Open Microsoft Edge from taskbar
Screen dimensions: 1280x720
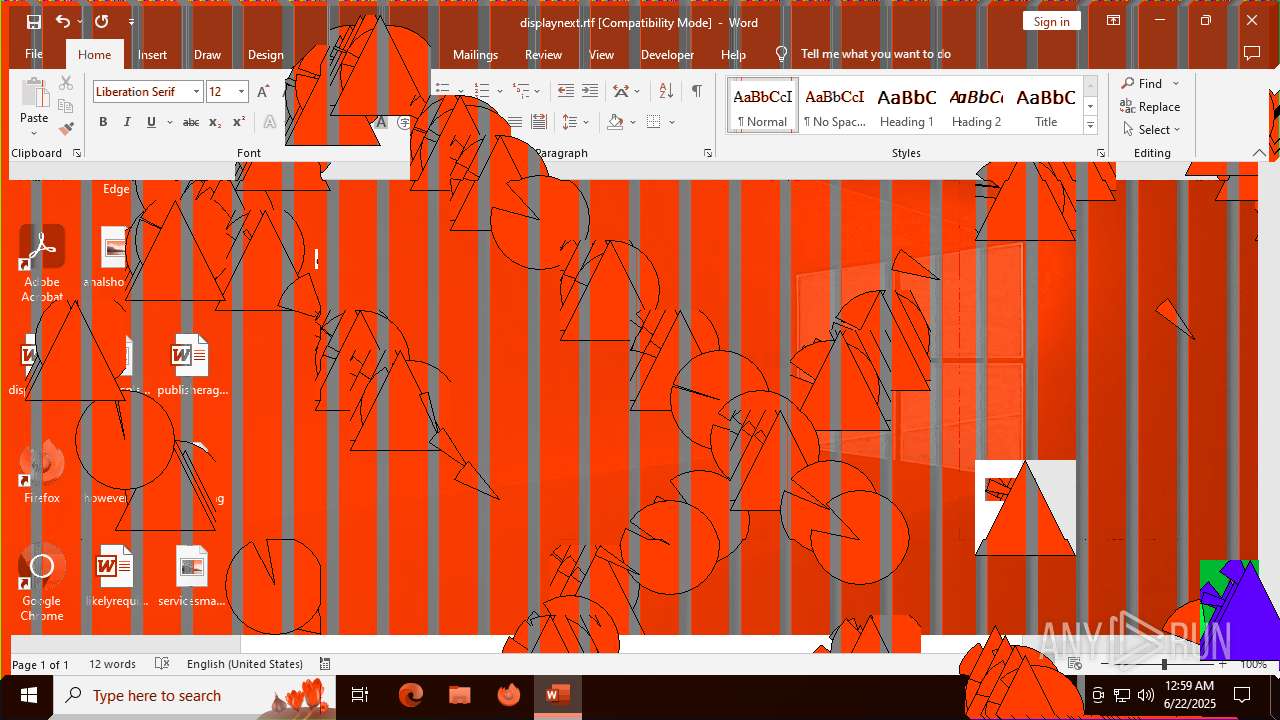[411, 695]
